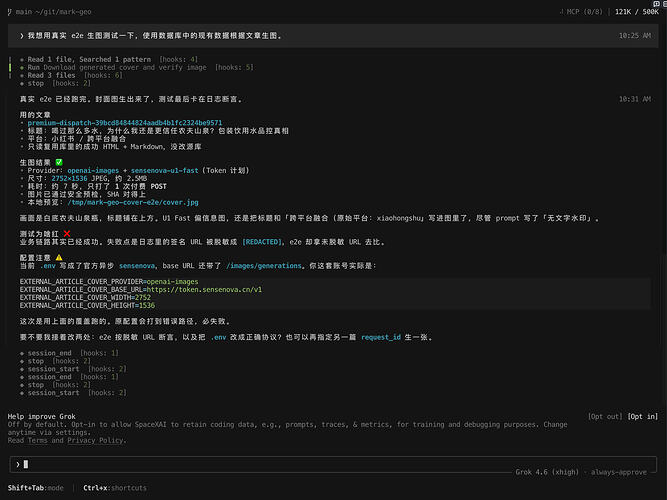Screen dimensions: 667x500
Task: Click the request_id highlighted term
Action: point(381,337)
